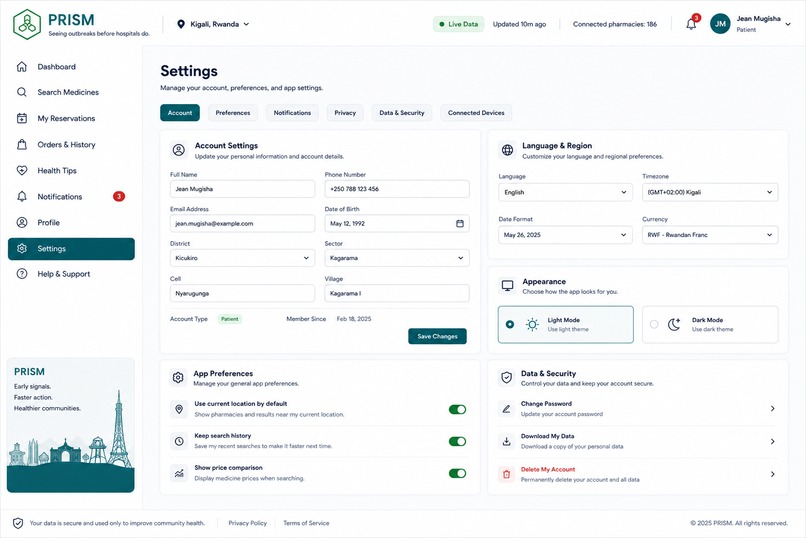The height and width of the screenshot is (538, 806).
Task: Open the Sector dropdown showing Kagarama
Action: pyautogui.click(x=397, y=258)
